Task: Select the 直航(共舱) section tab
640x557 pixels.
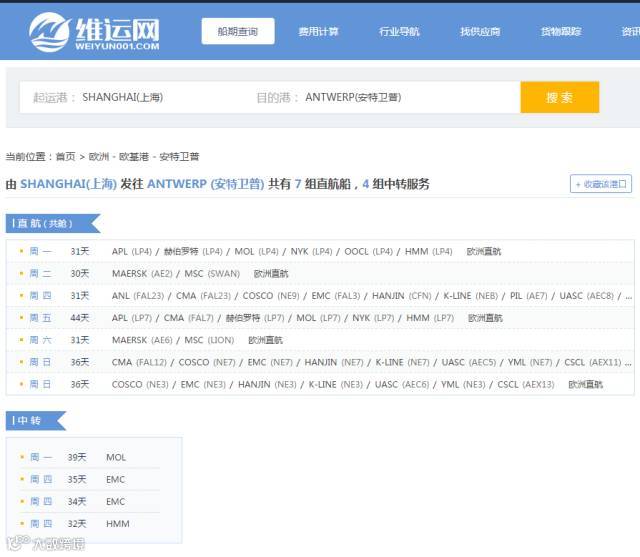Action: click(x=53, y=223)
